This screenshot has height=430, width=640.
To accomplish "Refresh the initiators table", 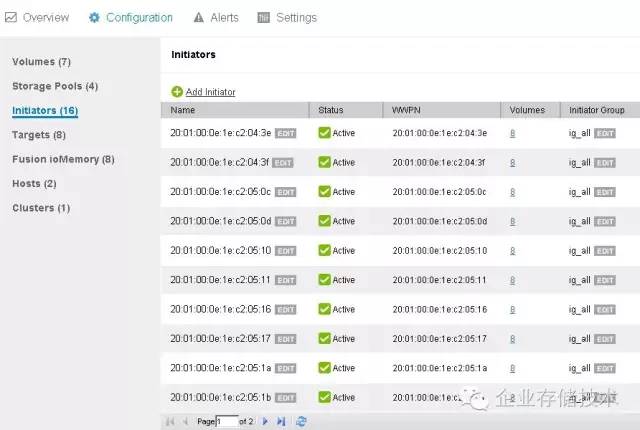I will (301, 421).
